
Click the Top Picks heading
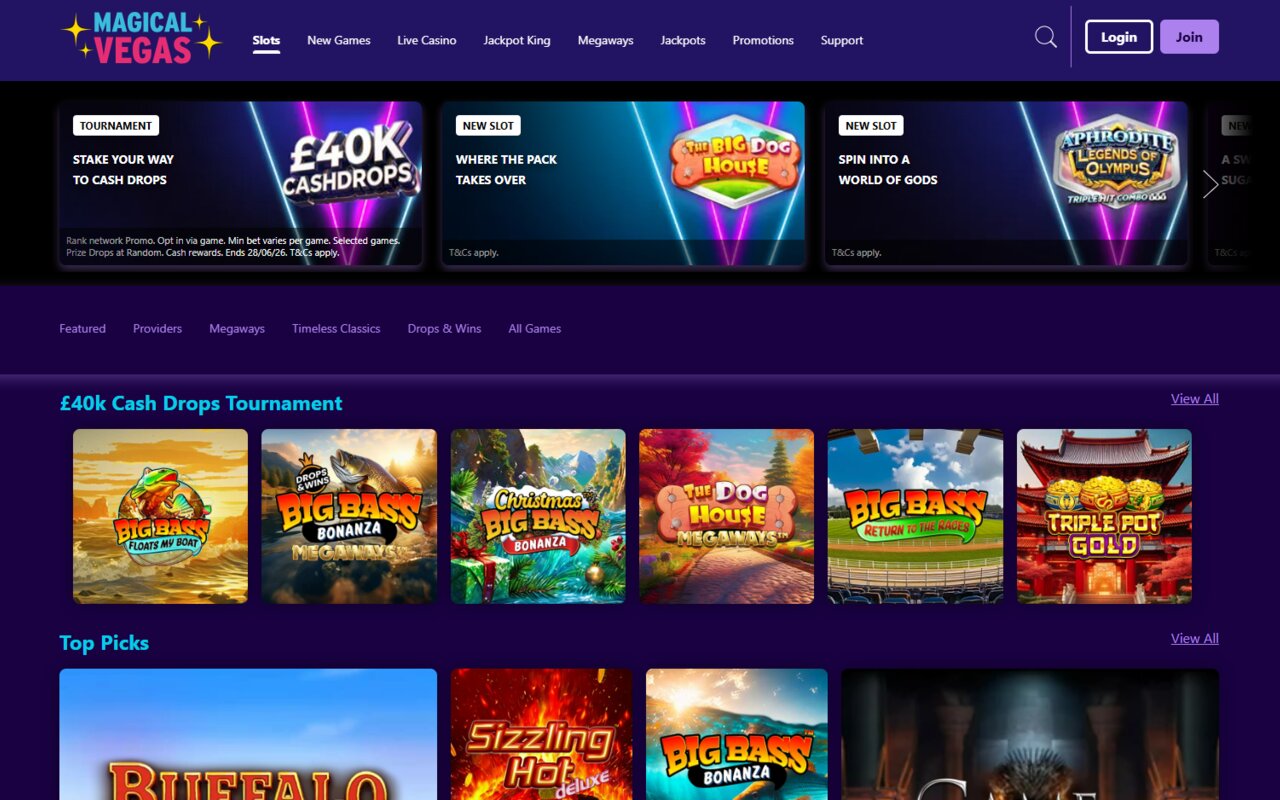pyautogui.click(x=104, y=643)
